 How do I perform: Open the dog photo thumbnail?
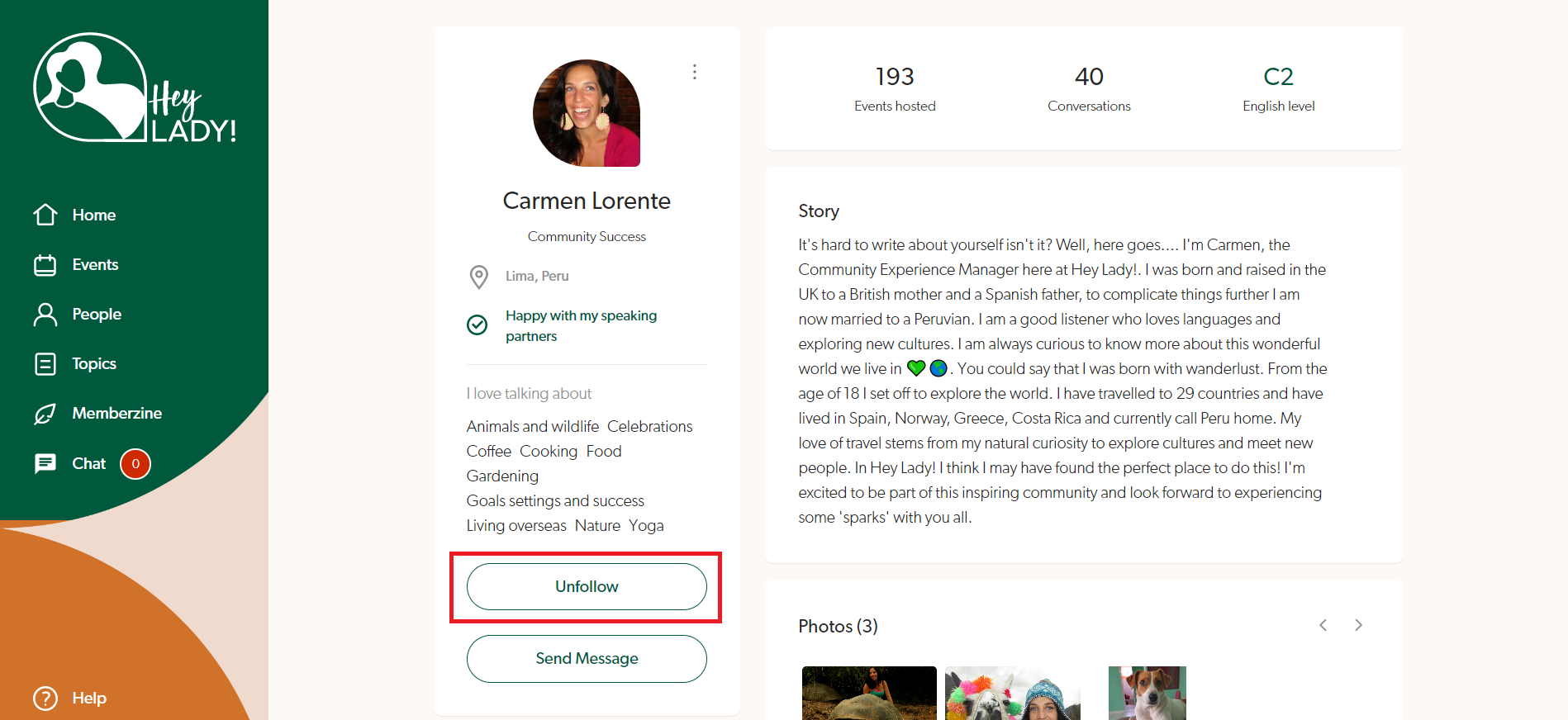click(1147, 694)
